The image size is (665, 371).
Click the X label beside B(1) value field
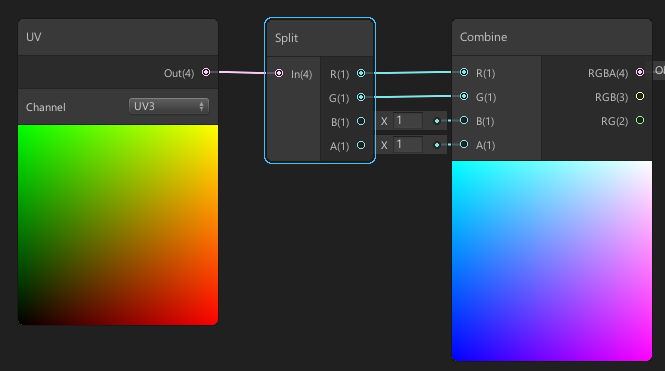coord(384,121)
